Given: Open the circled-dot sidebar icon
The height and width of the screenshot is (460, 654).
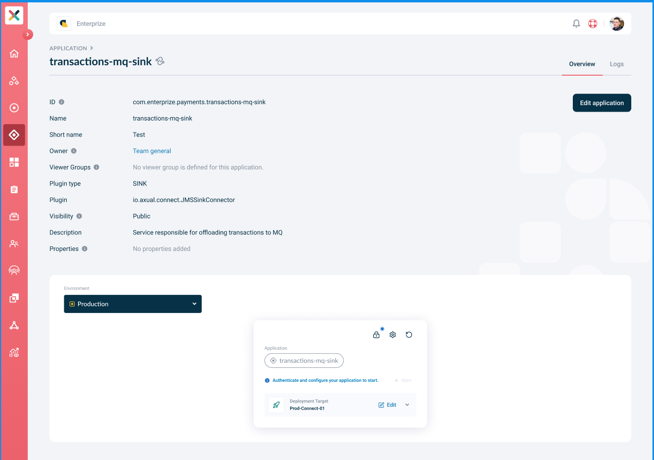Looking at the screenshot, I should tap(14, 108).
